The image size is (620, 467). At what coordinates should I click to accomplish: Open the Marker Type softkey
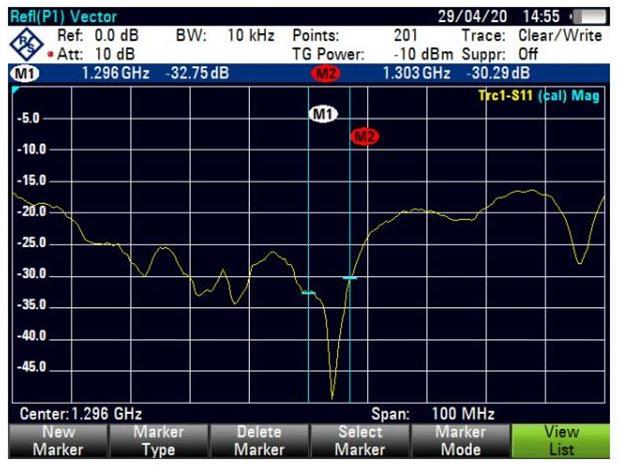point(159,441)
